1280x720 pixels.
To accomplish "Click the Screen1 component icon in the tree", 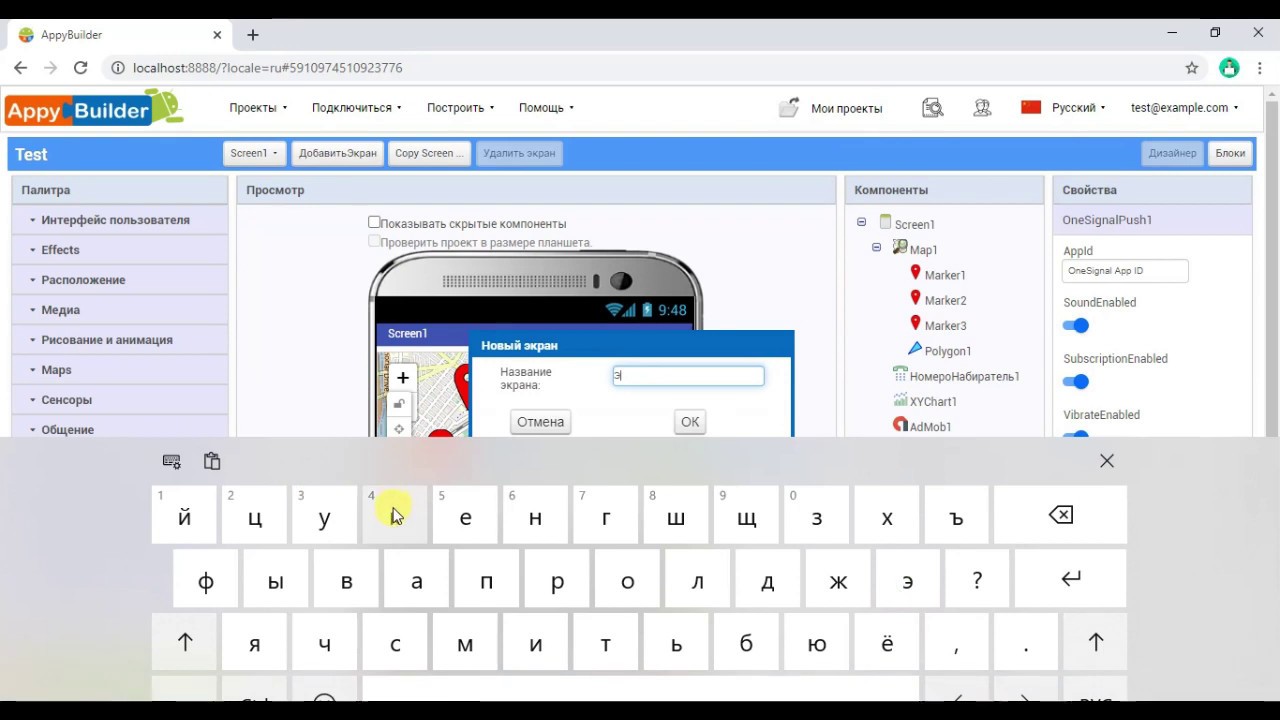I will point(885,222).
